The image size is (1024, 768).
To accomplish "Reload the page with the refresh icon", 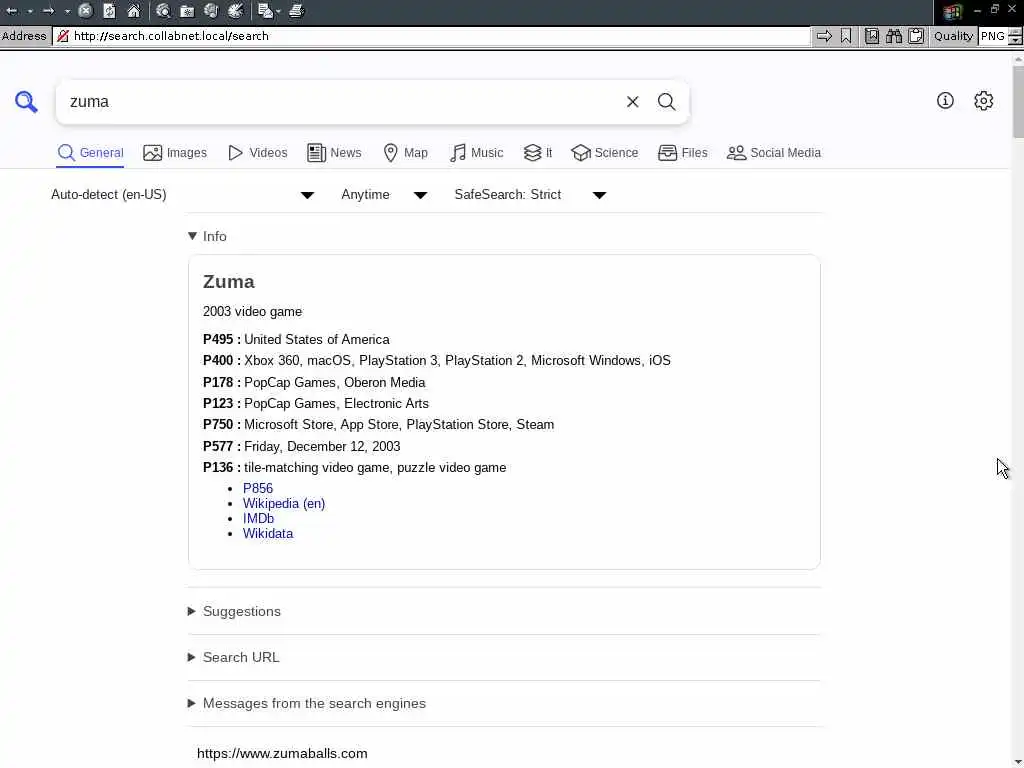I will [110, 11].
